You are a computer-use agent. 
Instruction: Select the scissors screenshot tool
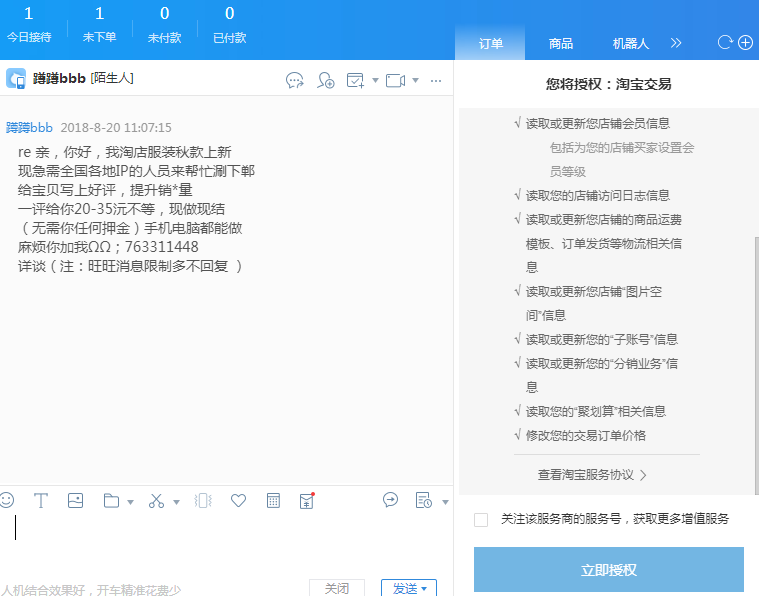click(156, 501)
